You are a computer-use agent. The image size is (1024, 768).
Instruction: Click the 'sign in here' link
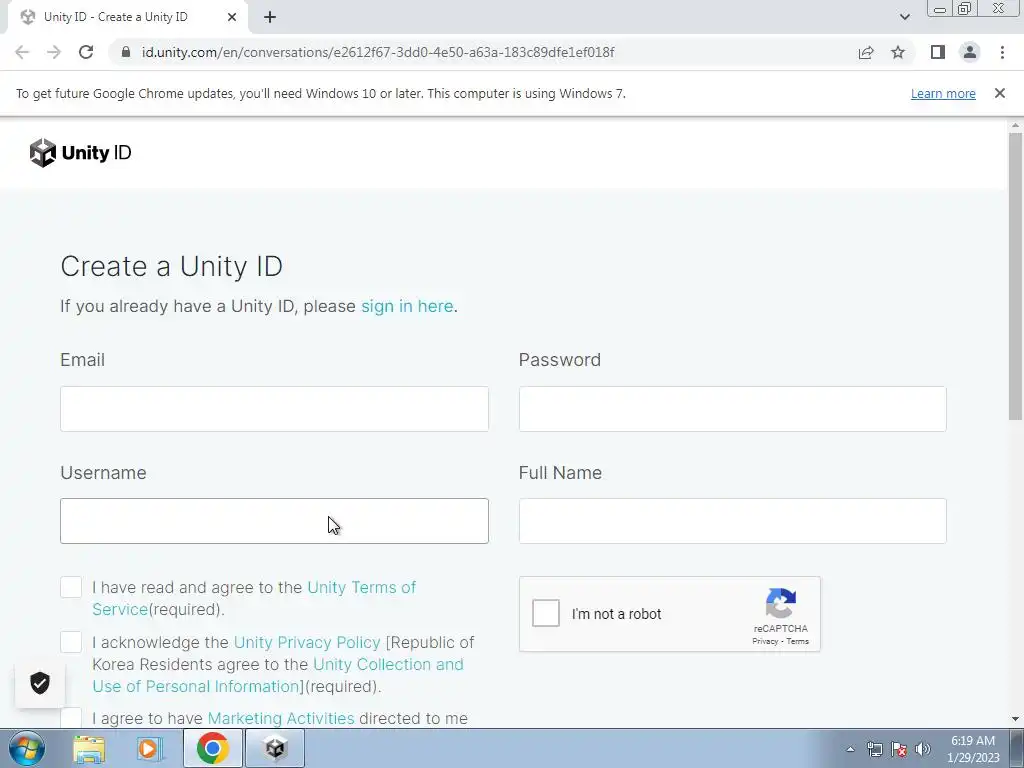(407, 306)
